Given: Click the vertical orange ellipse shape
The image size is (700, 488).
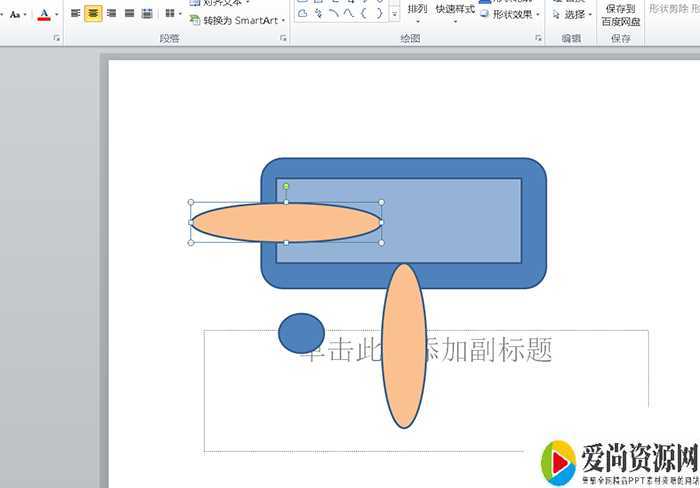Looking at the screenshot, I should click(x=404, y=345).
